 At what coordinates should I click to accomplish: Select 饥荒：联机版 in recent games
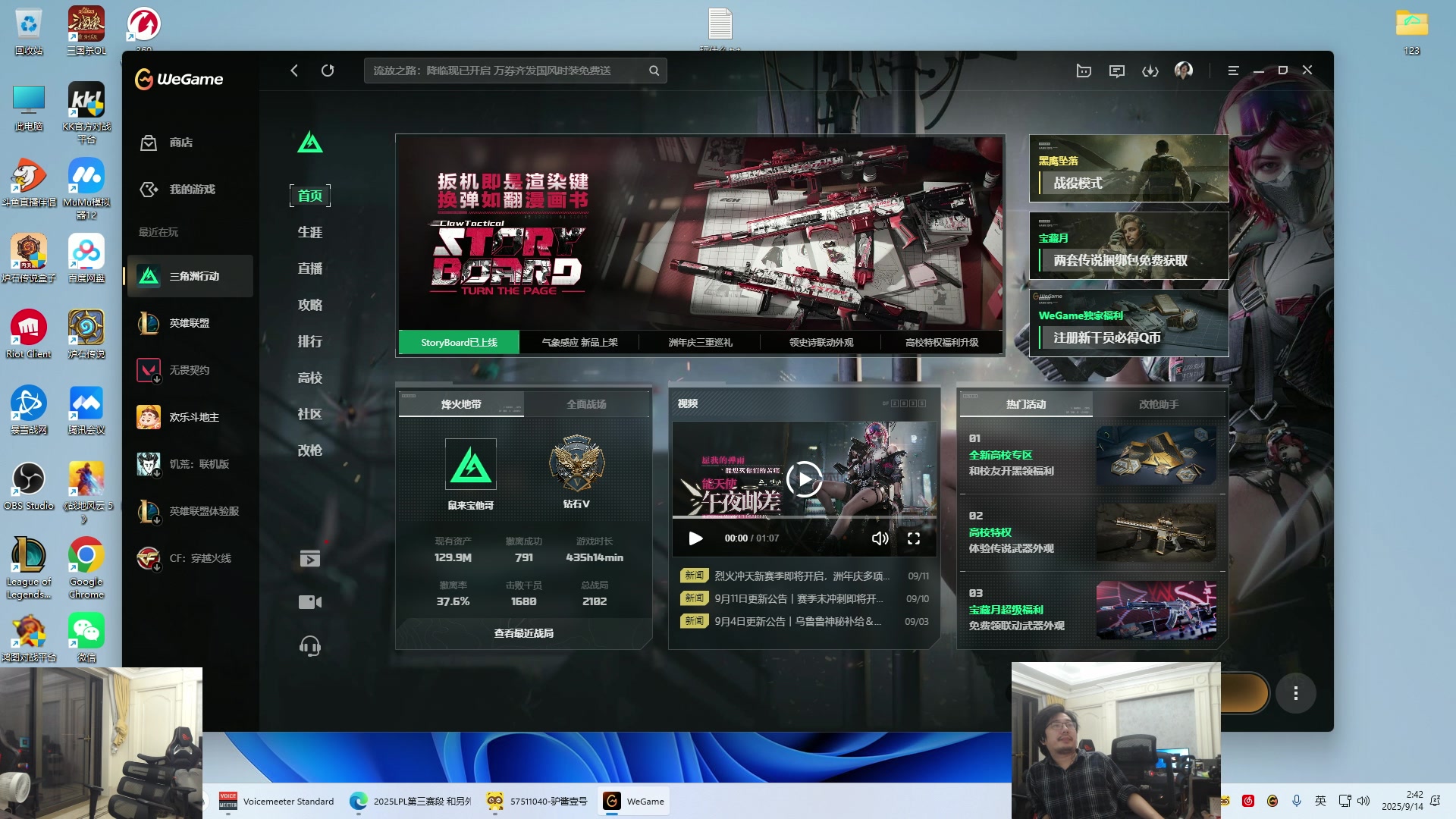[x=190, y=464]
